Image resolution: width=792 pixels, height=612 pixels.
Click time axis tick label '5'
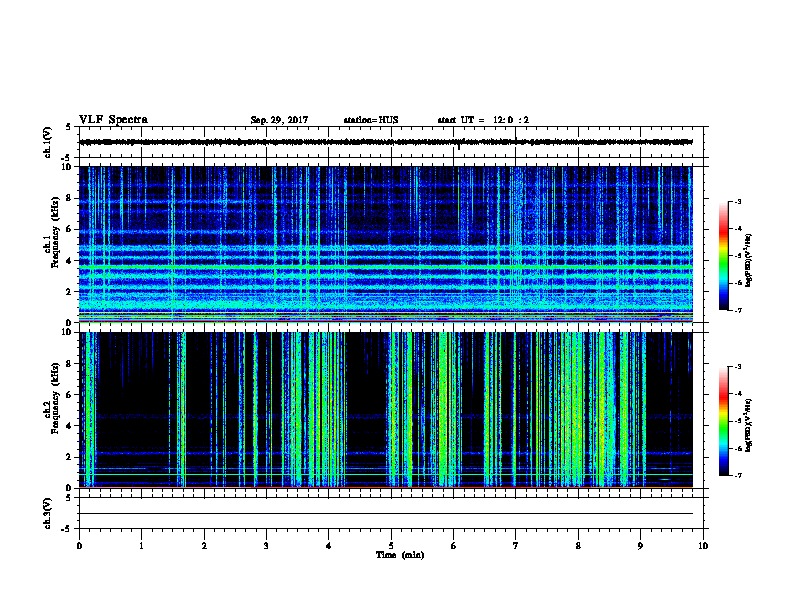click(391, 546)
